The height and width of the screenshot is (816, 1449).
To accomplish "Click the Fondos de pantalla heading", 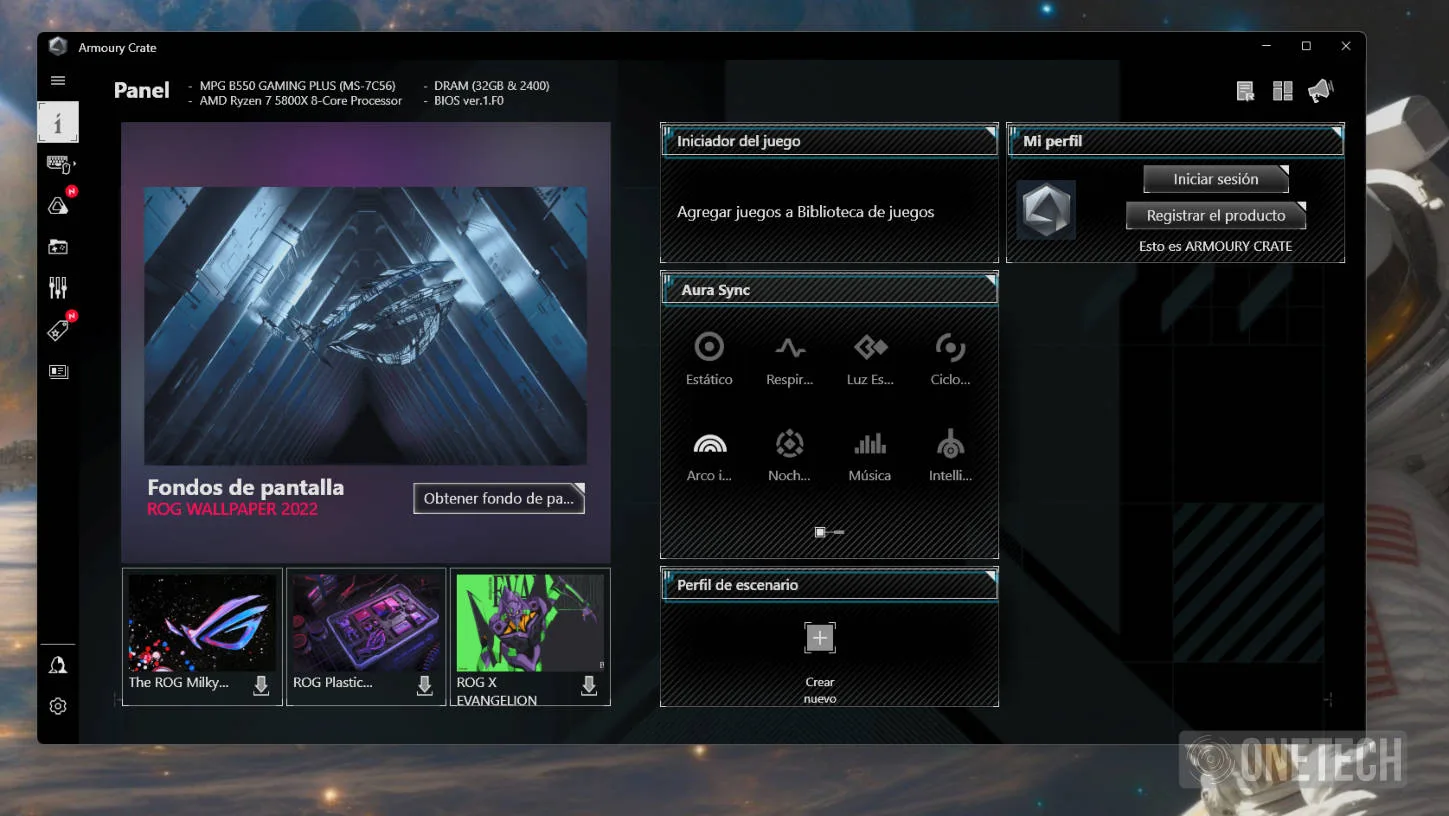I will pyautogui.click(x=246, y=487).
